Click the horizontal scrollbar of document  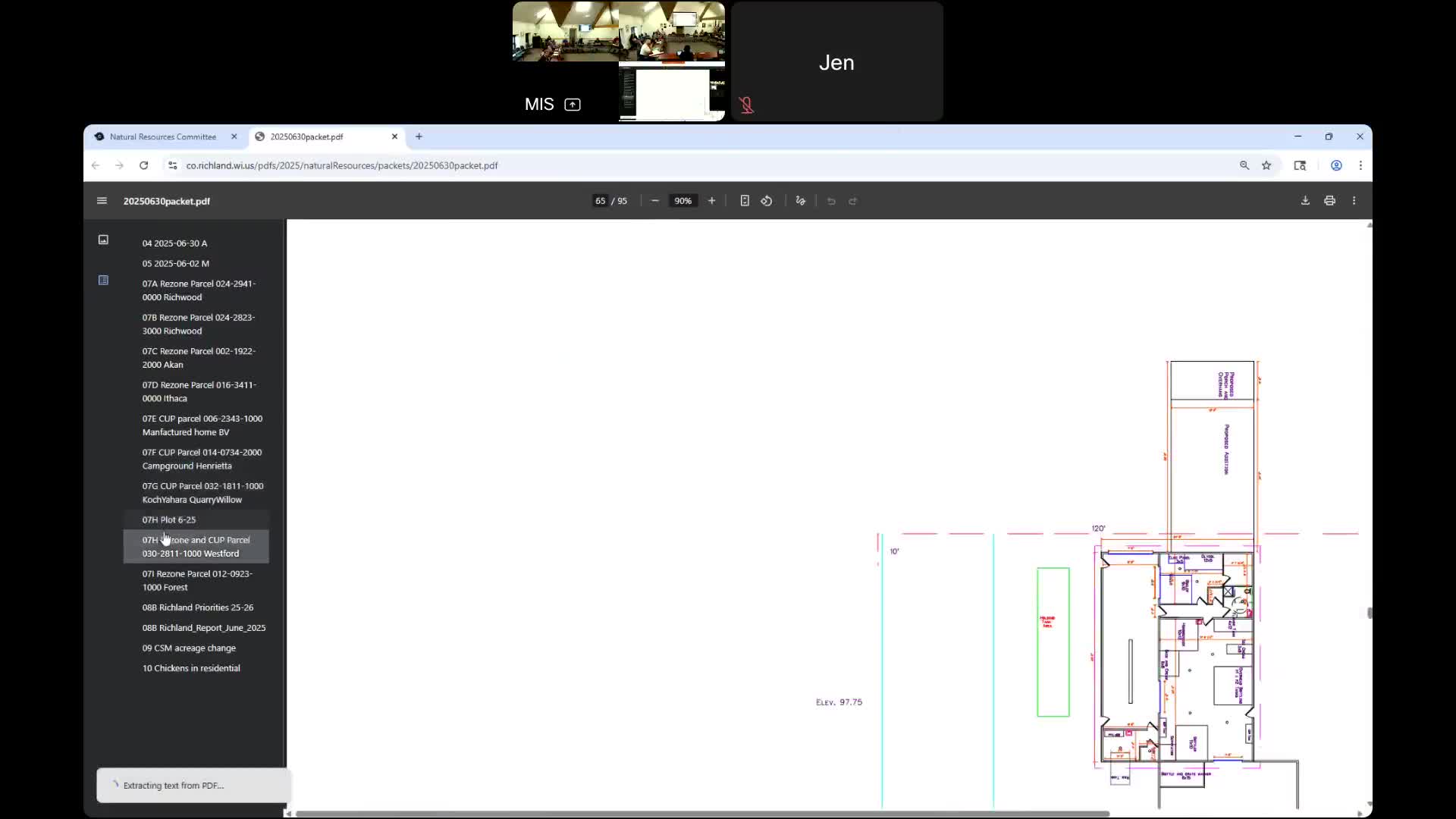coord(701,814)
